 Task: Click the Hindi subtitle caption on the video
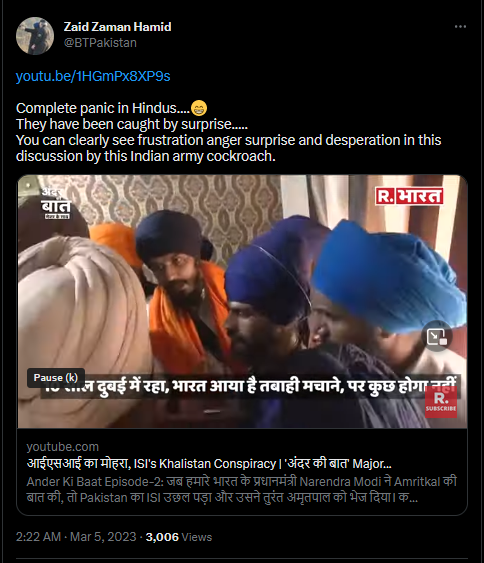pos(250,386)
